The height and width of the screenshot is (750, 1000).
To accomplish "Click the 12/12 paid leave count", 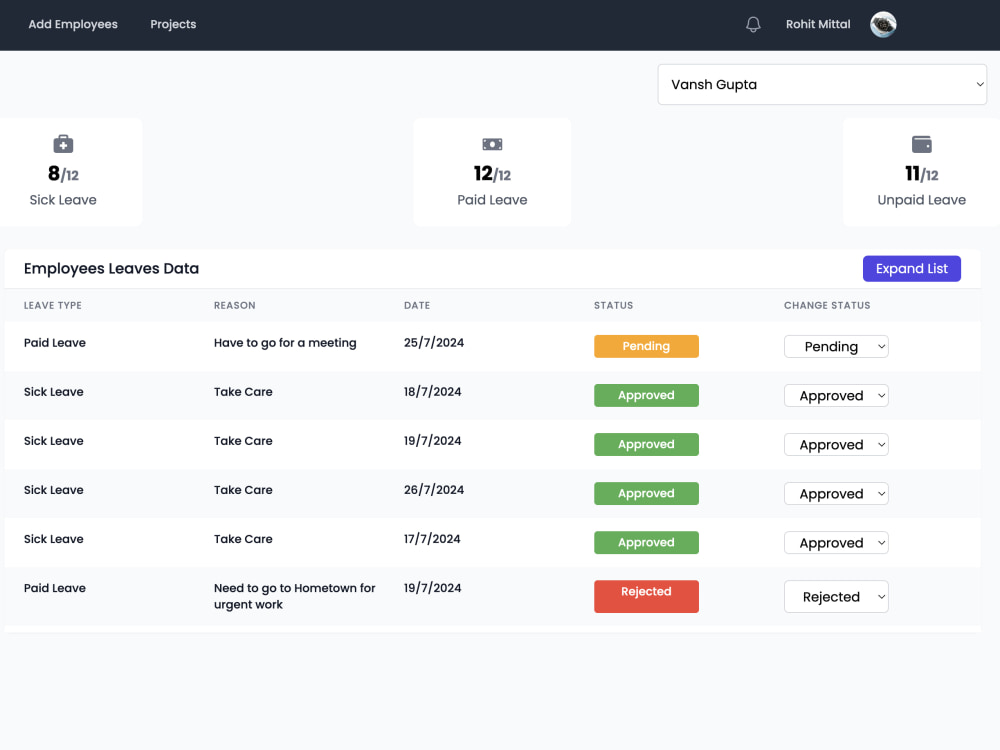I will coord(492,173).
